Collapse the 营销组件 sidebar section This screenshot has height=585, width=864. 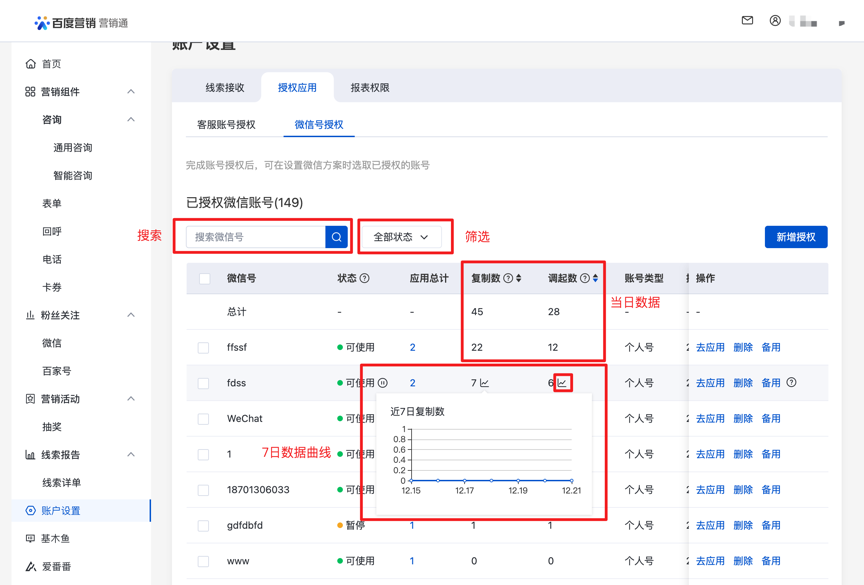[131, 92]
